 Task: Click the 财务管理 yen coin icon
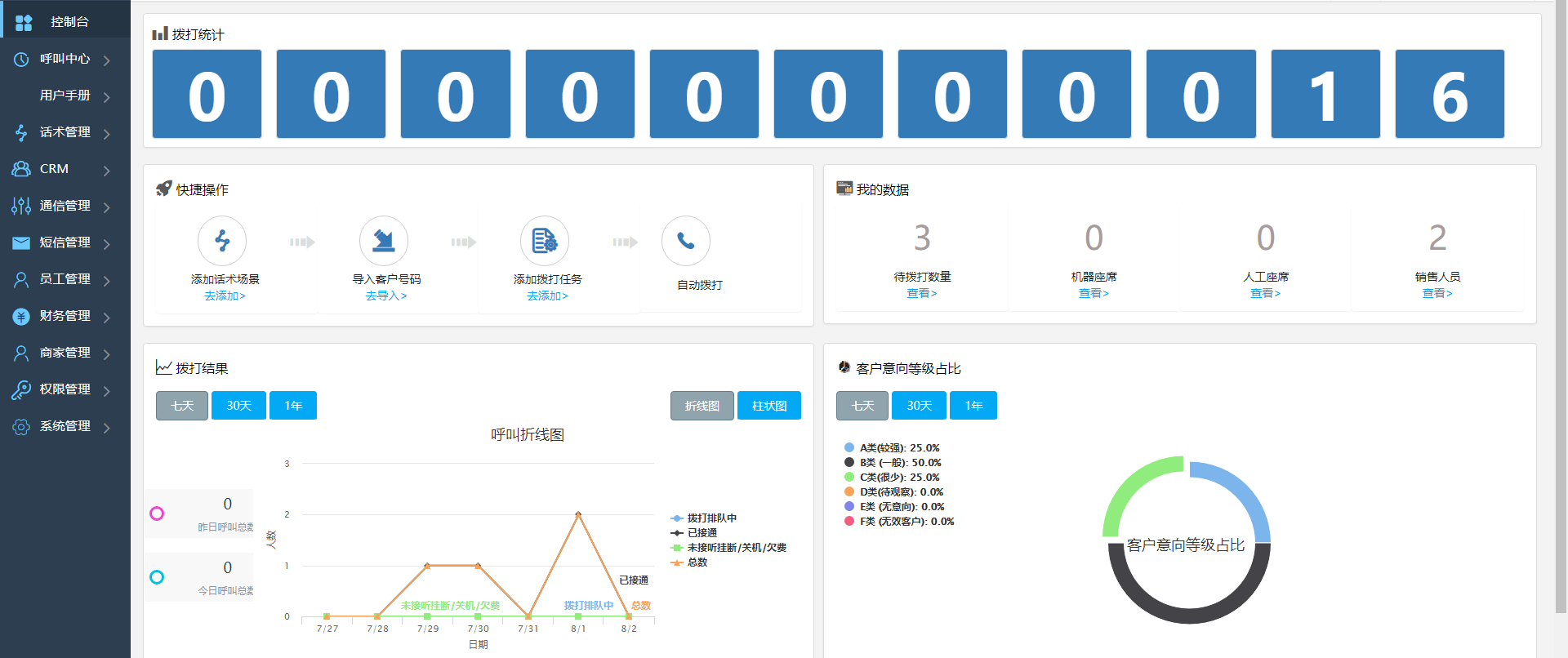(21, 316)
